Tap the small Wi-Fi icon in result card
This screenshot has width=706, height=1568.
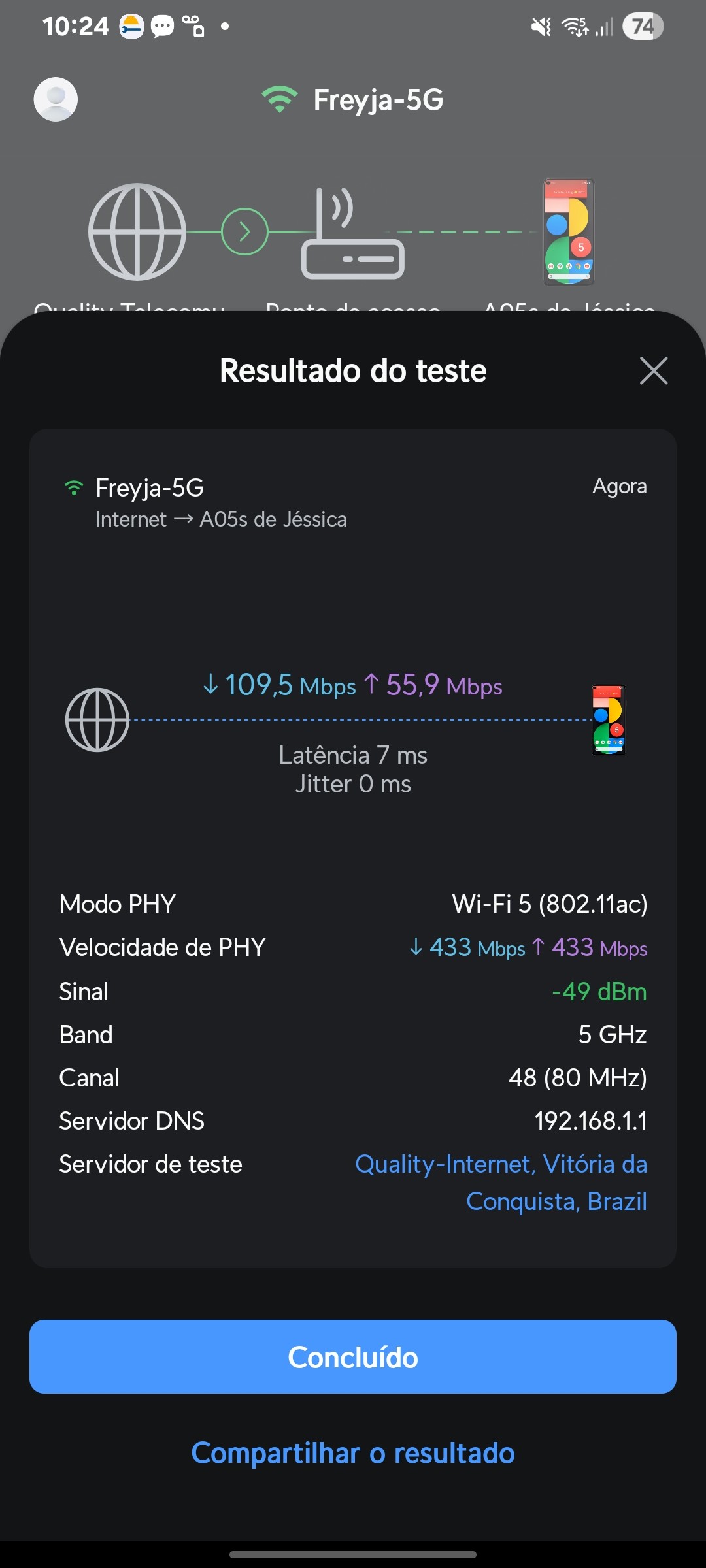(x=74, y=488)
